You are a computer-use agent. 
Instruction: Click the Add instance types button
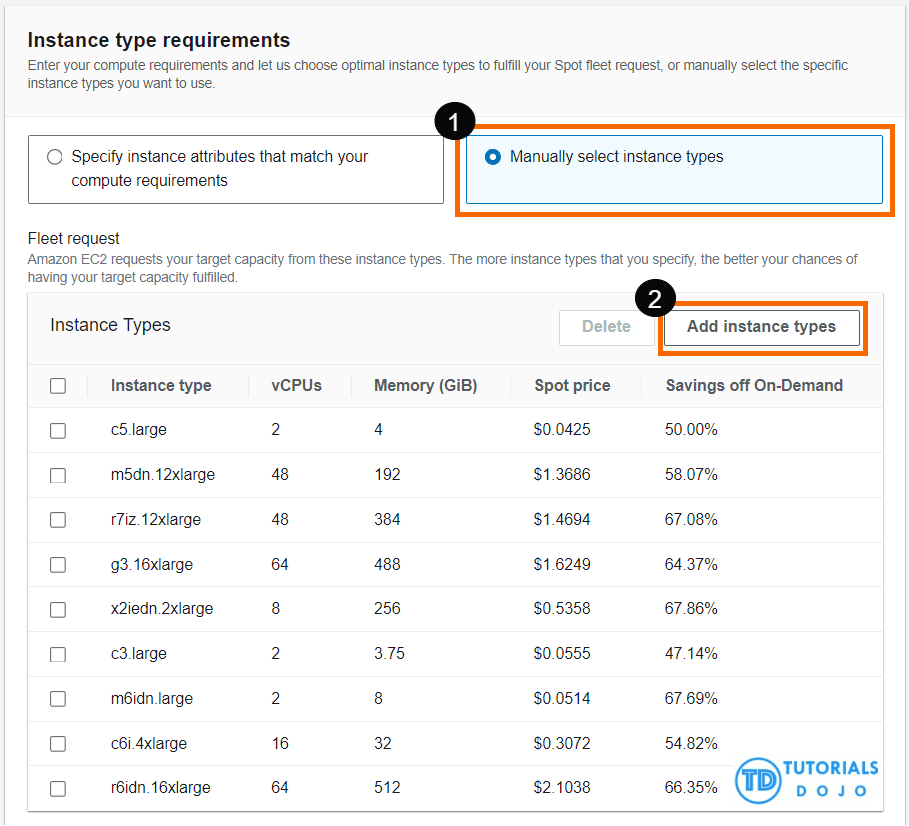pos(761,327)
